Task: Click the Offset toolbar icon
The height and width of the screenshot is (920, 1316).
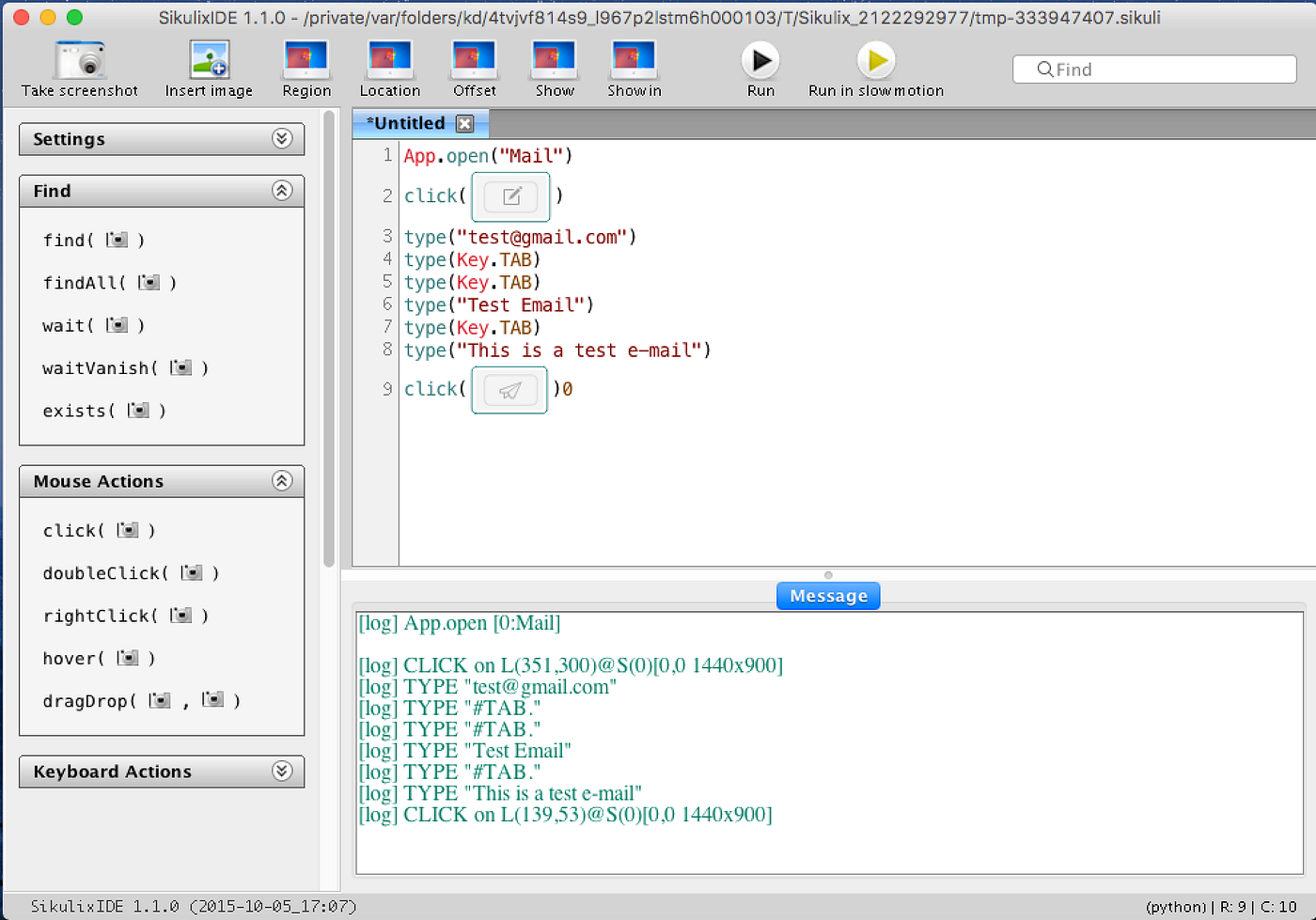Action: tap(474, 66)
